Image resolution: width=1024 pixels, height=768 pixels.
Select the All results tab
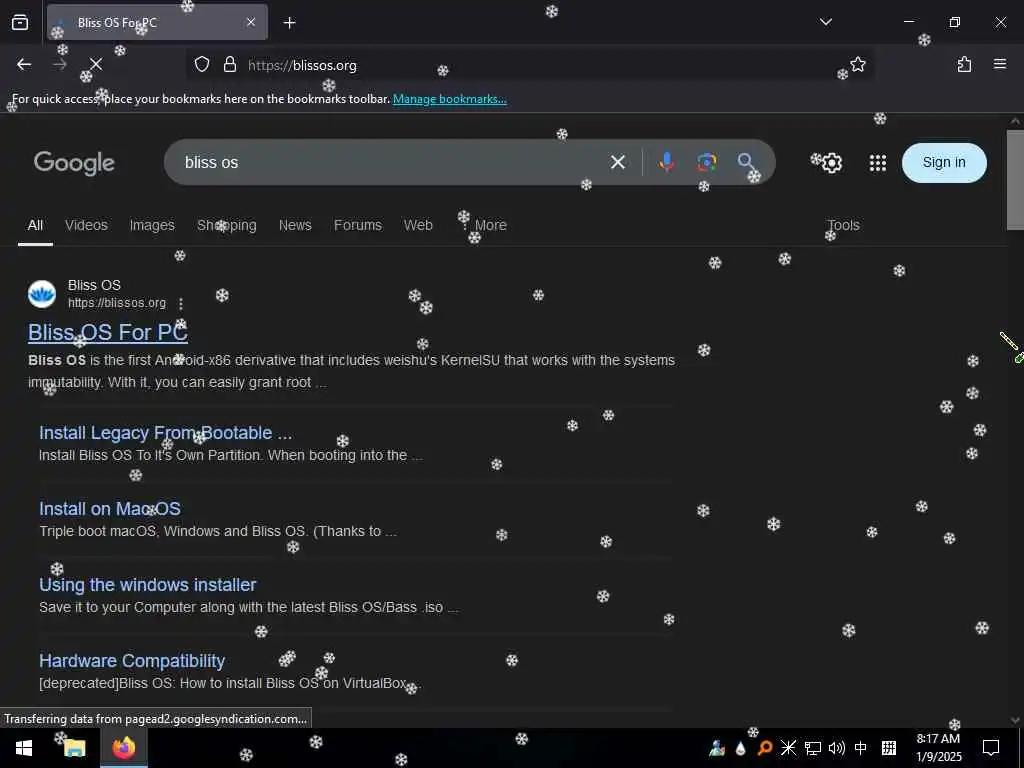coord(35,225)
